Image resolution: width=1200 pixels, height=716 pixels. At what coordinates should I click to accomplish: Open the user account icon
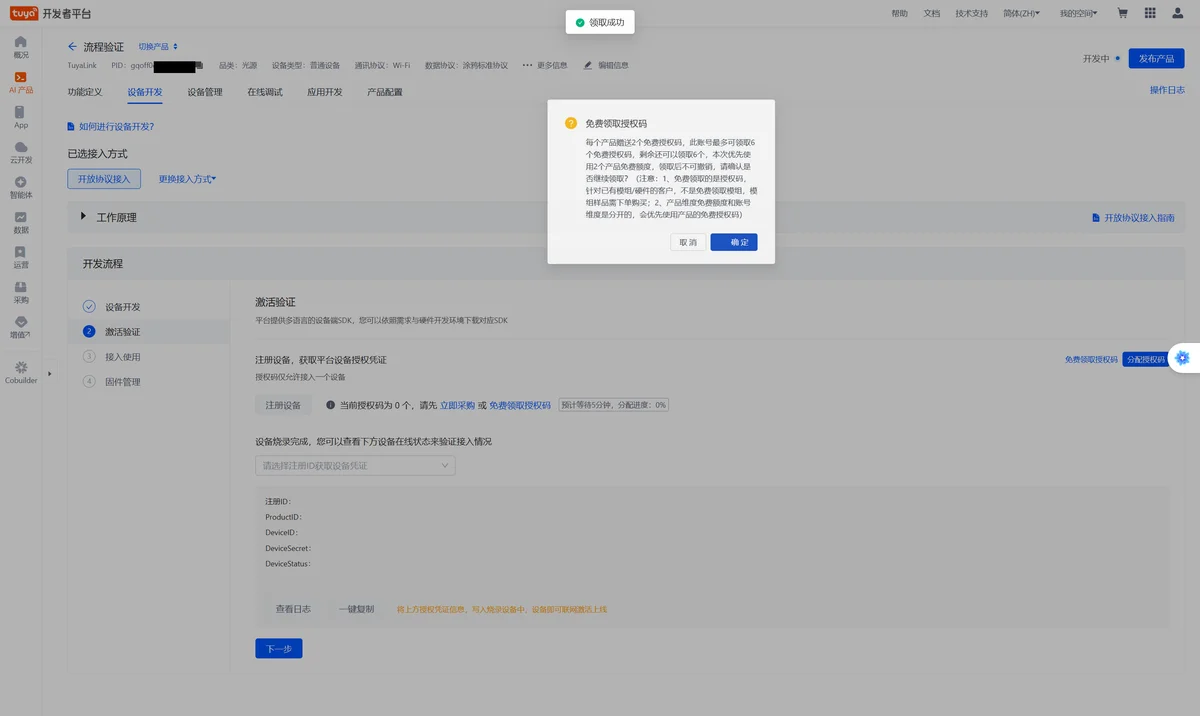click(1177, 13)
